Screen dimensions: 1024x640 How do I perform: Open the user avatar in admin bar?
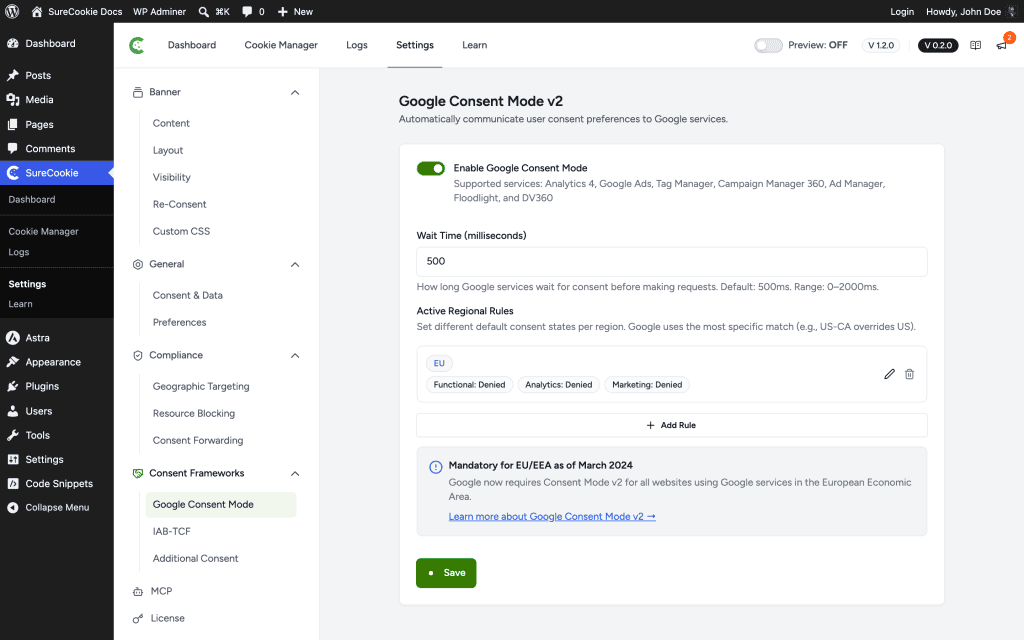(x=1013, y=12)
